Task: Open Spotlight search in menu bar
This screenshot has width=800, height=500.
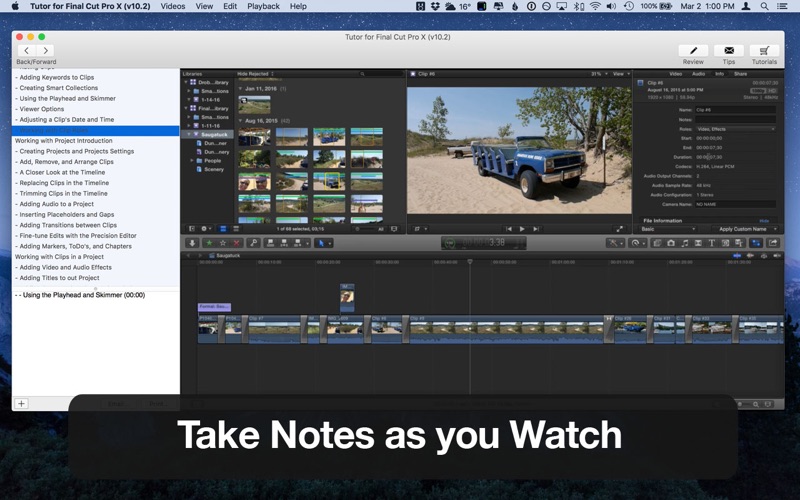Action: [x=764, y=6]
